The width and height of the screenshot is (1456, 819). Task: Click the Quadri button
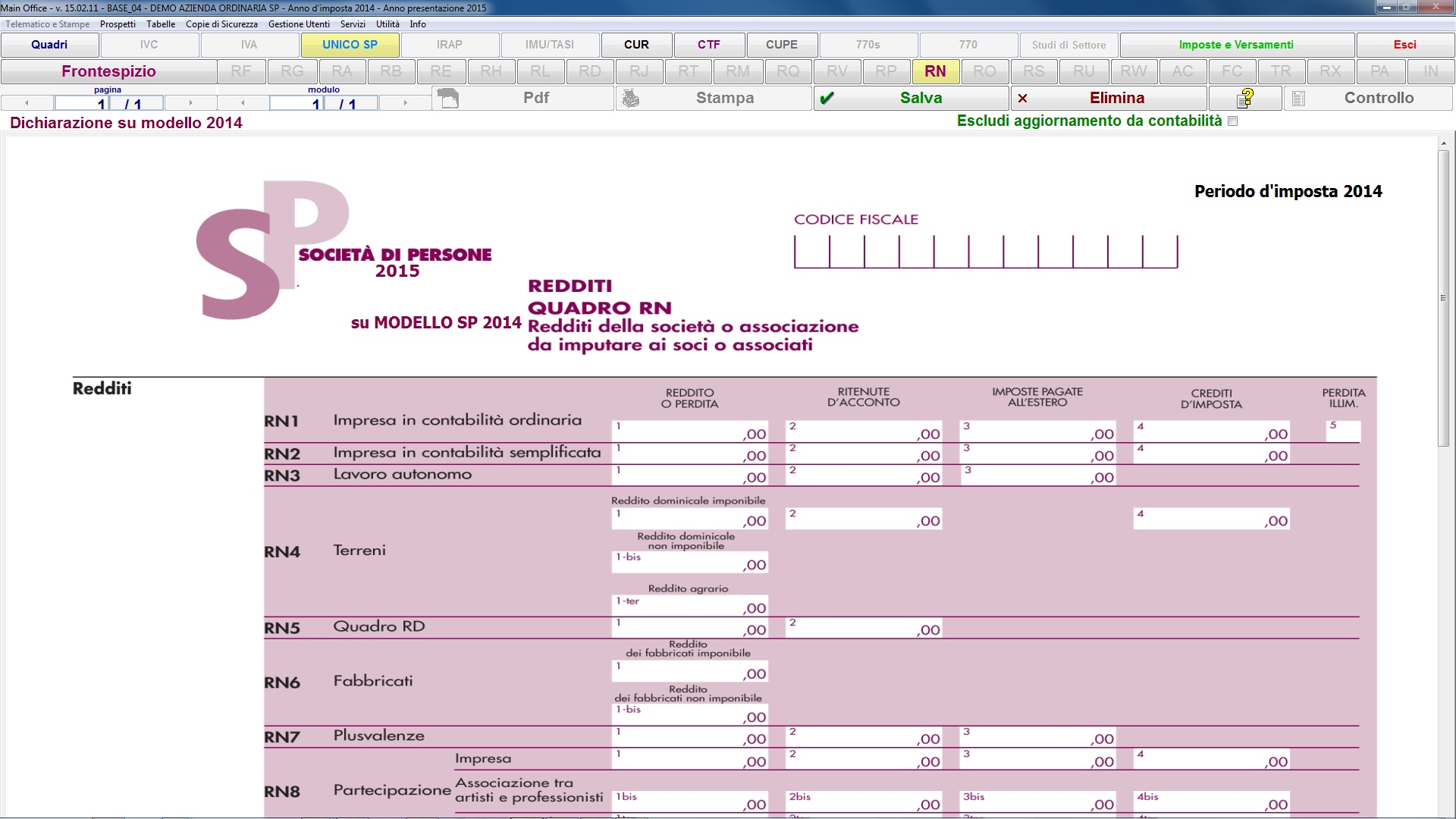pyautogui.click(x=49, y=45)
